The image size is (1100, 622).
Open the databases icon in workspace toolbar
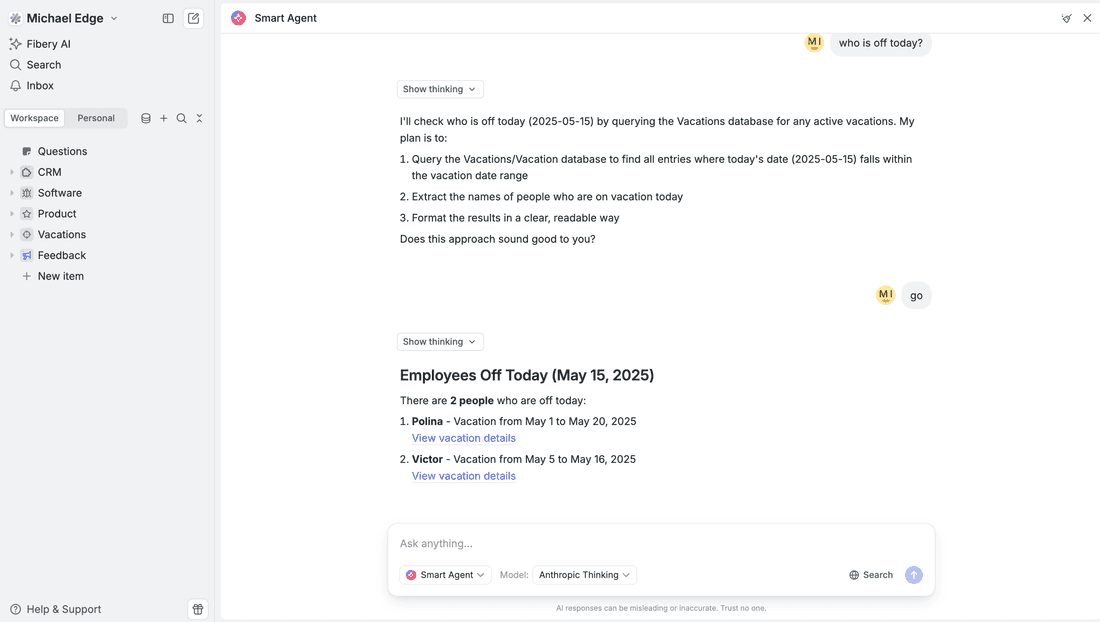146,118
